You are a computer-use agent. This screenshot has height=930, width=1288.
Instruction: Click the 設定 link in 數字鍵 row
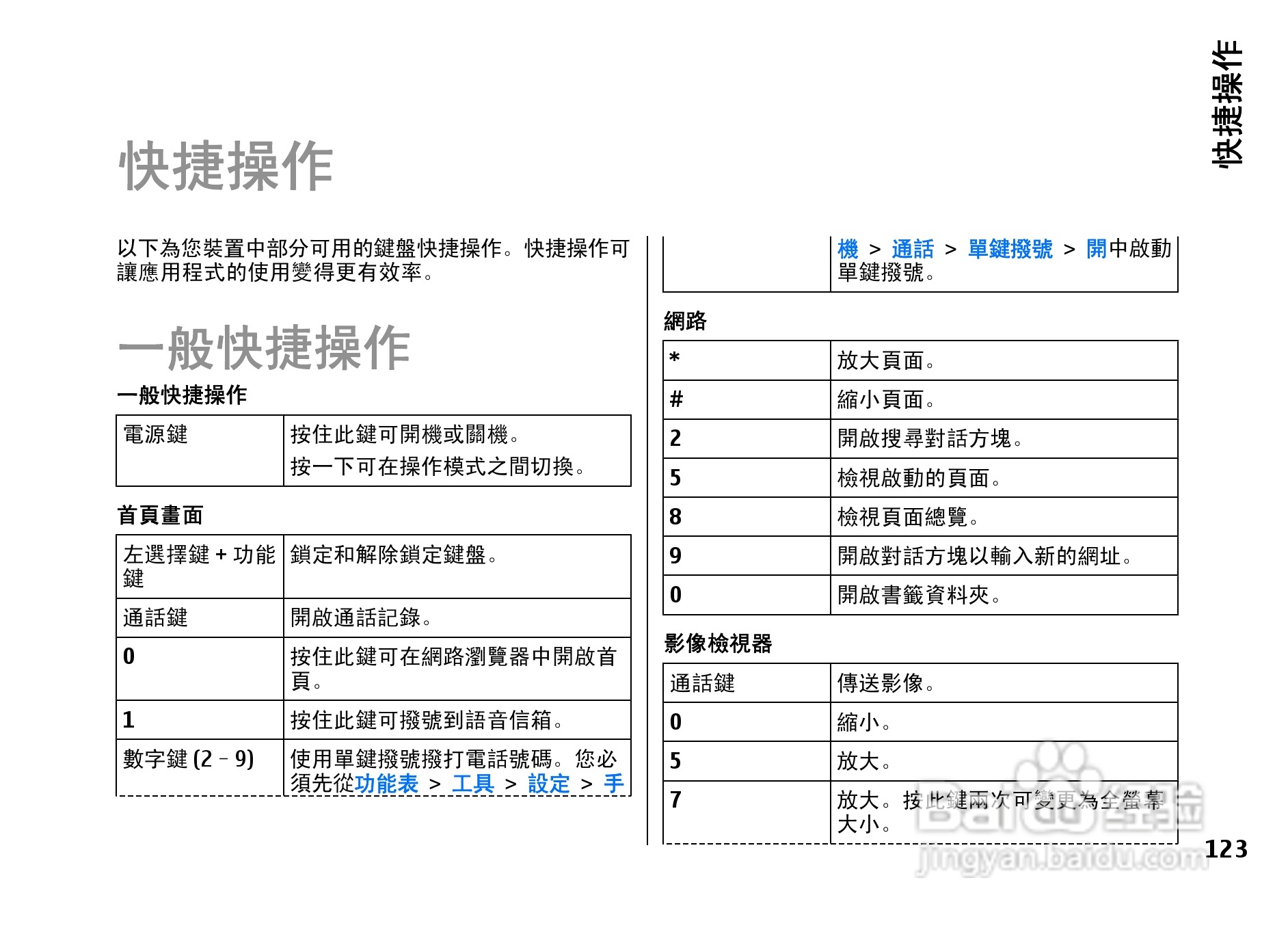[549, 784]
